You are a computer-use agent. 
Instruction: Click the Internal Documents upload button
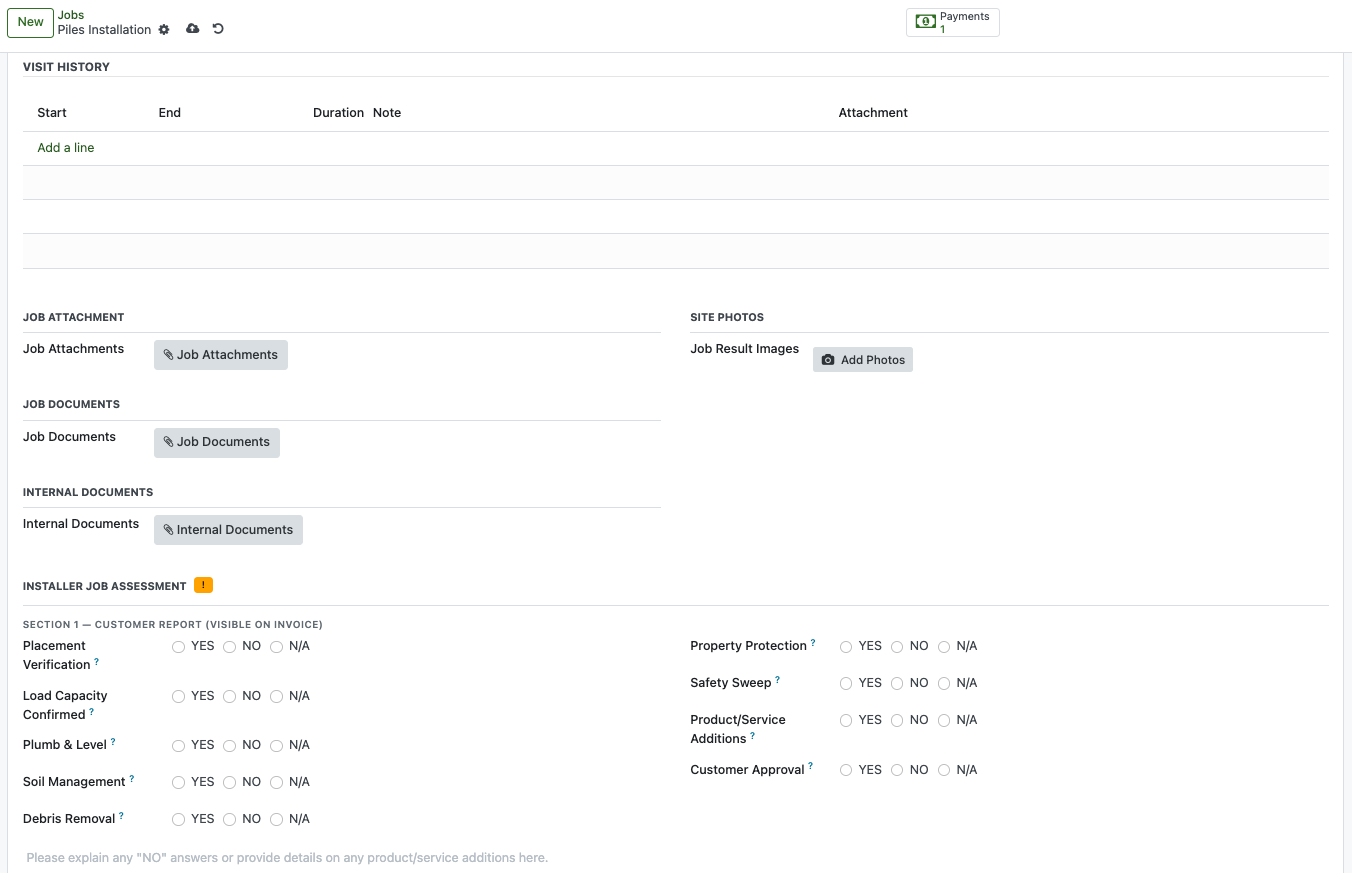[228, 530]
